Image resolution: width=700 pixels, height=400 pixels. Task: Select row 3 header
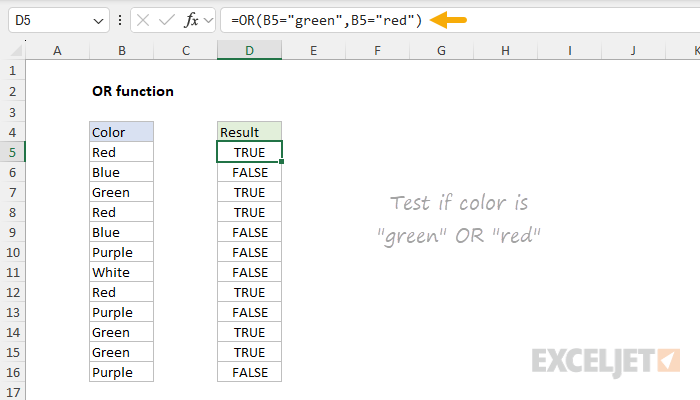tap(12, 112)
